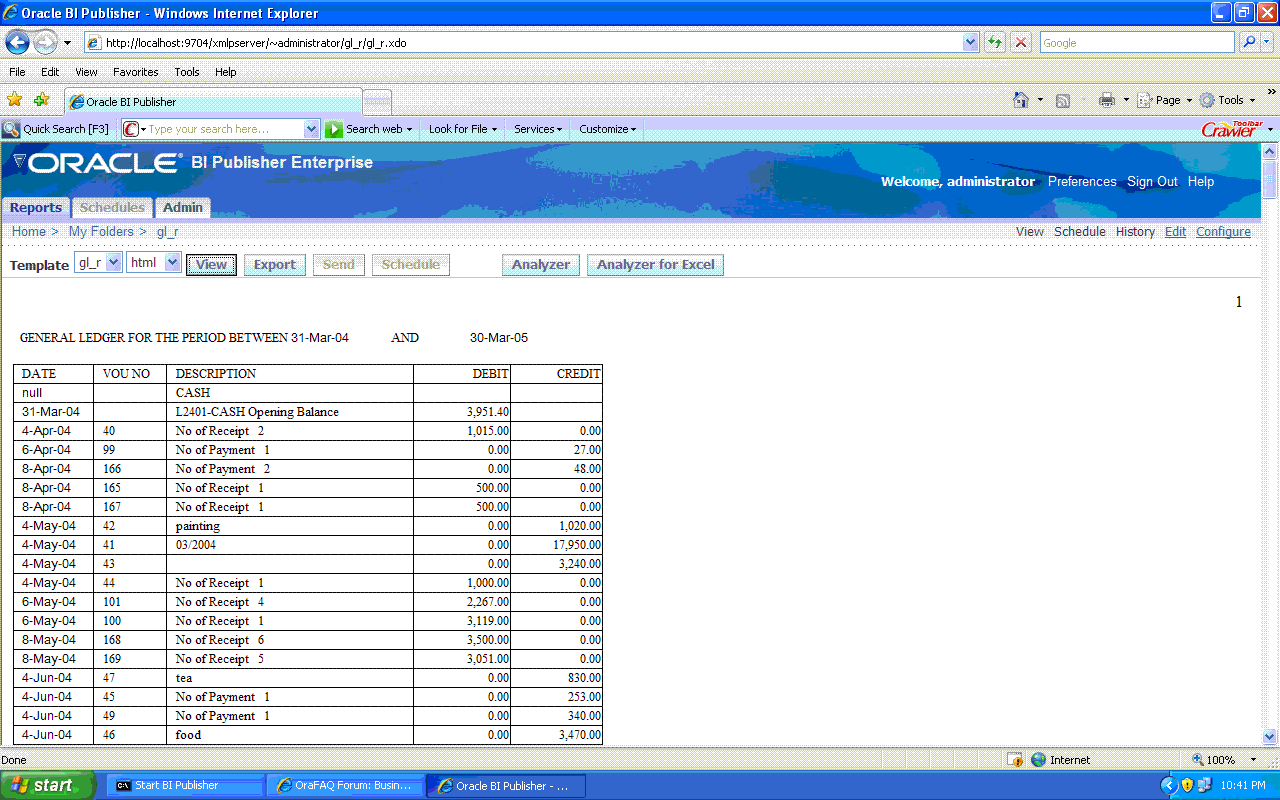The width and height of the screenshot is (1280, 800).
Task: Click green Search web arrow icon
Action: pyautogui.click(x=334, y=129)
